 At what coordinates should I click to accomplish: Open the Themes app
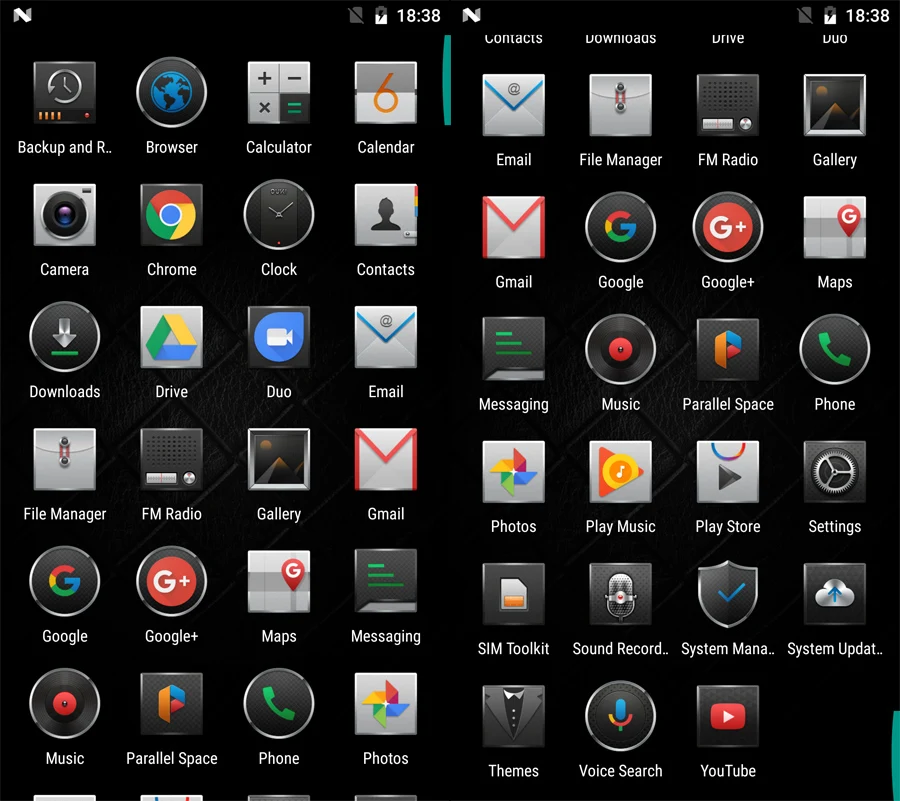click(x=513, y=716)
